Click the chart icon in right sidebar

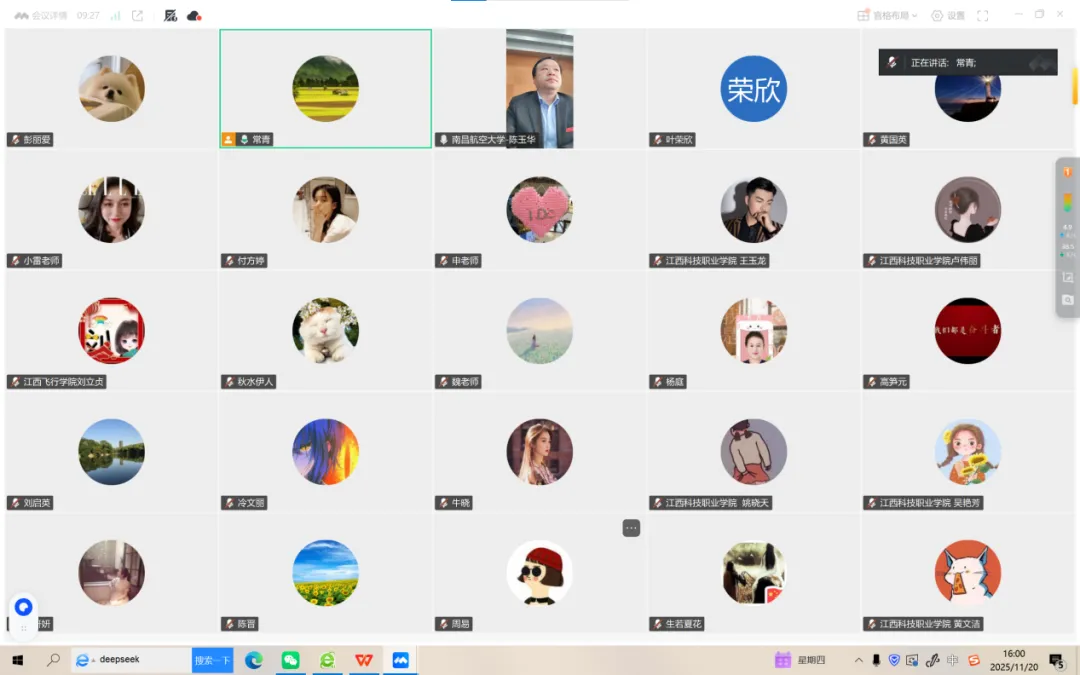(x=1068, y=277)
